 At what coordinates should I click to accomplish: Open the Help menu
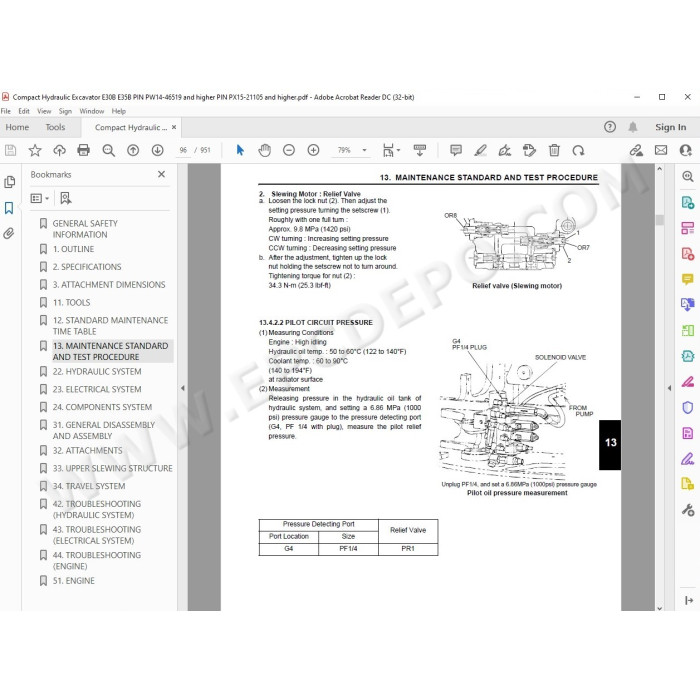[x=119, y=111]
